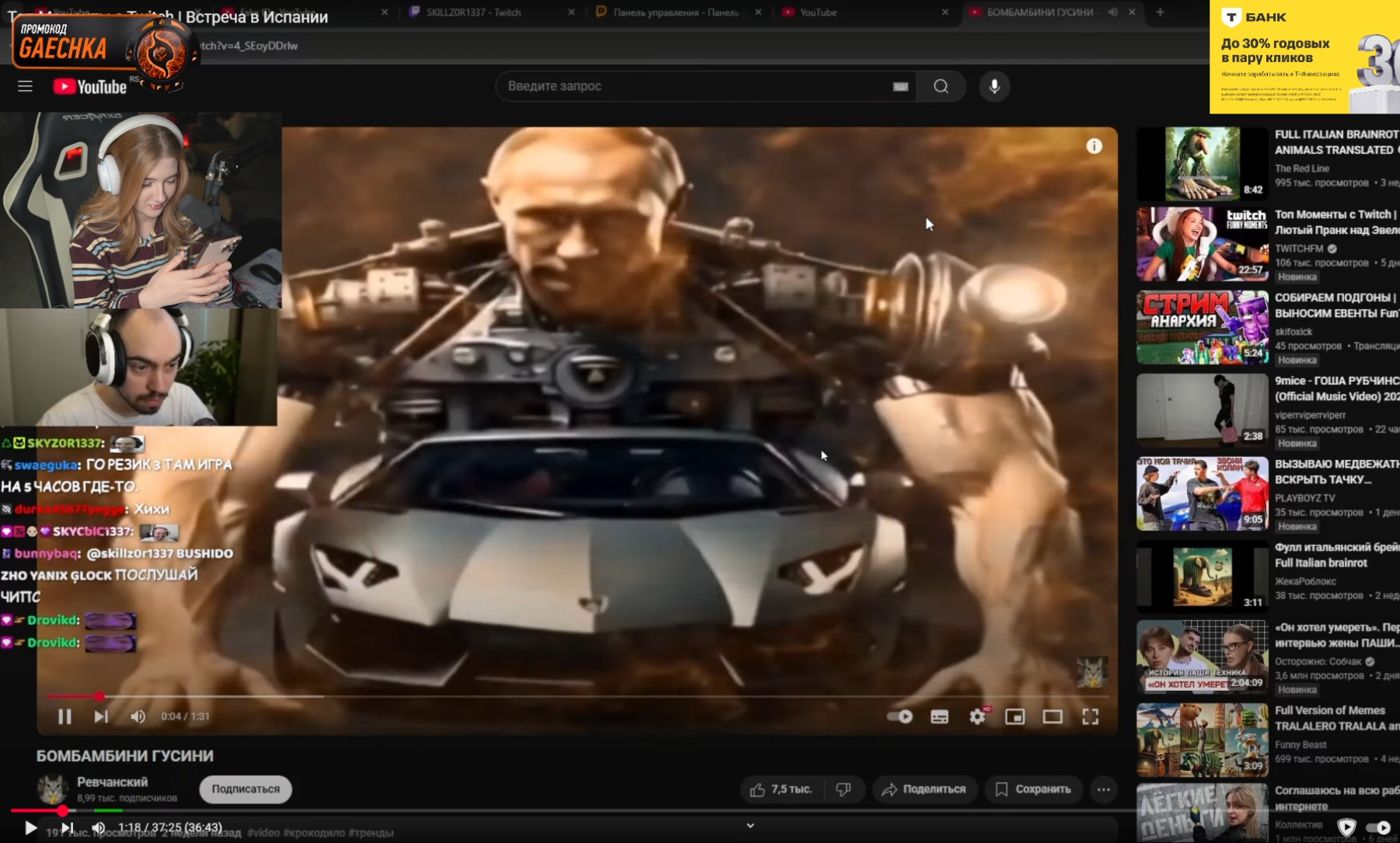Open the on-screen keyboard in search box
This screenshot has height=843, width=1400.
pos(900,86)
